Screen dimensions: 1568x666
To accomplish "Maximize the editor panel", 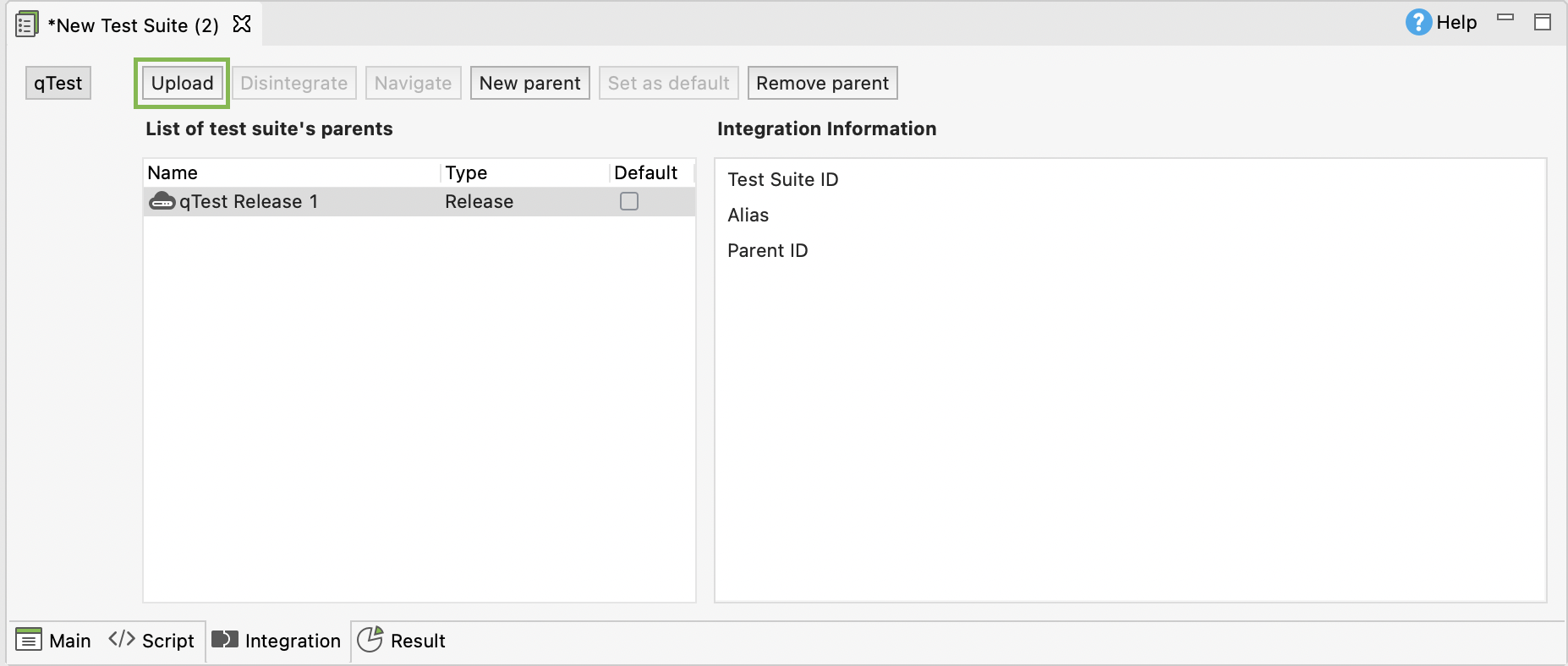I will tap(1543, 23).
